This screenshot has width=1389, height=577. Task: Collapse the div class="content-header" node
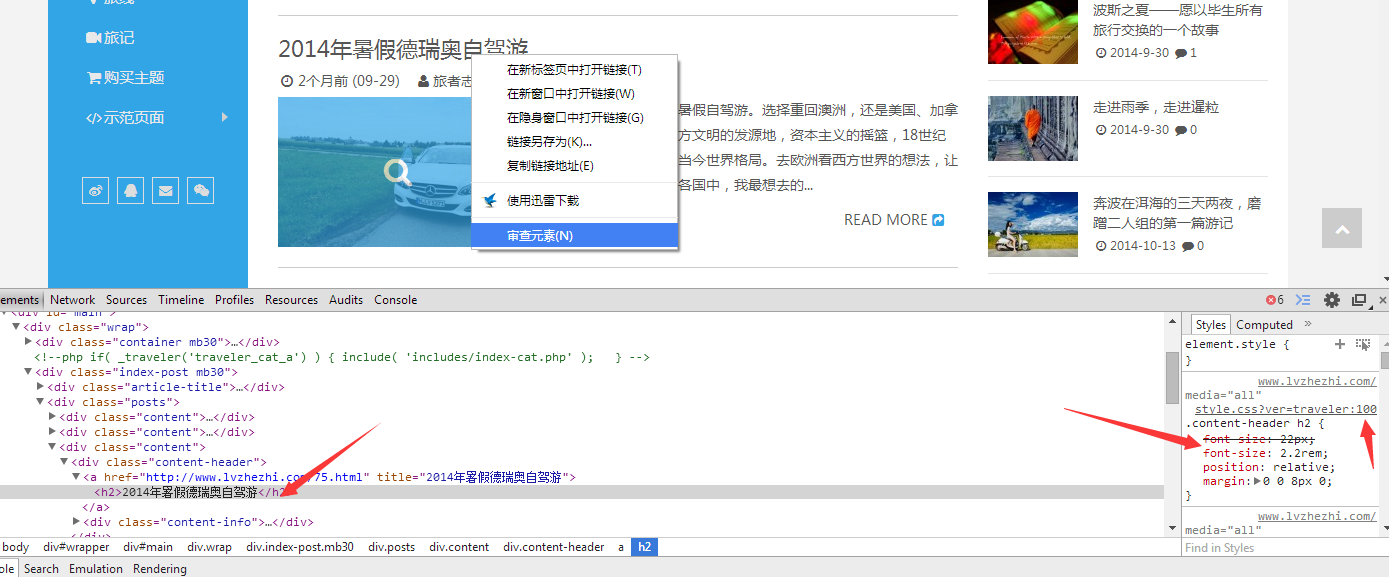coord(64,462)
